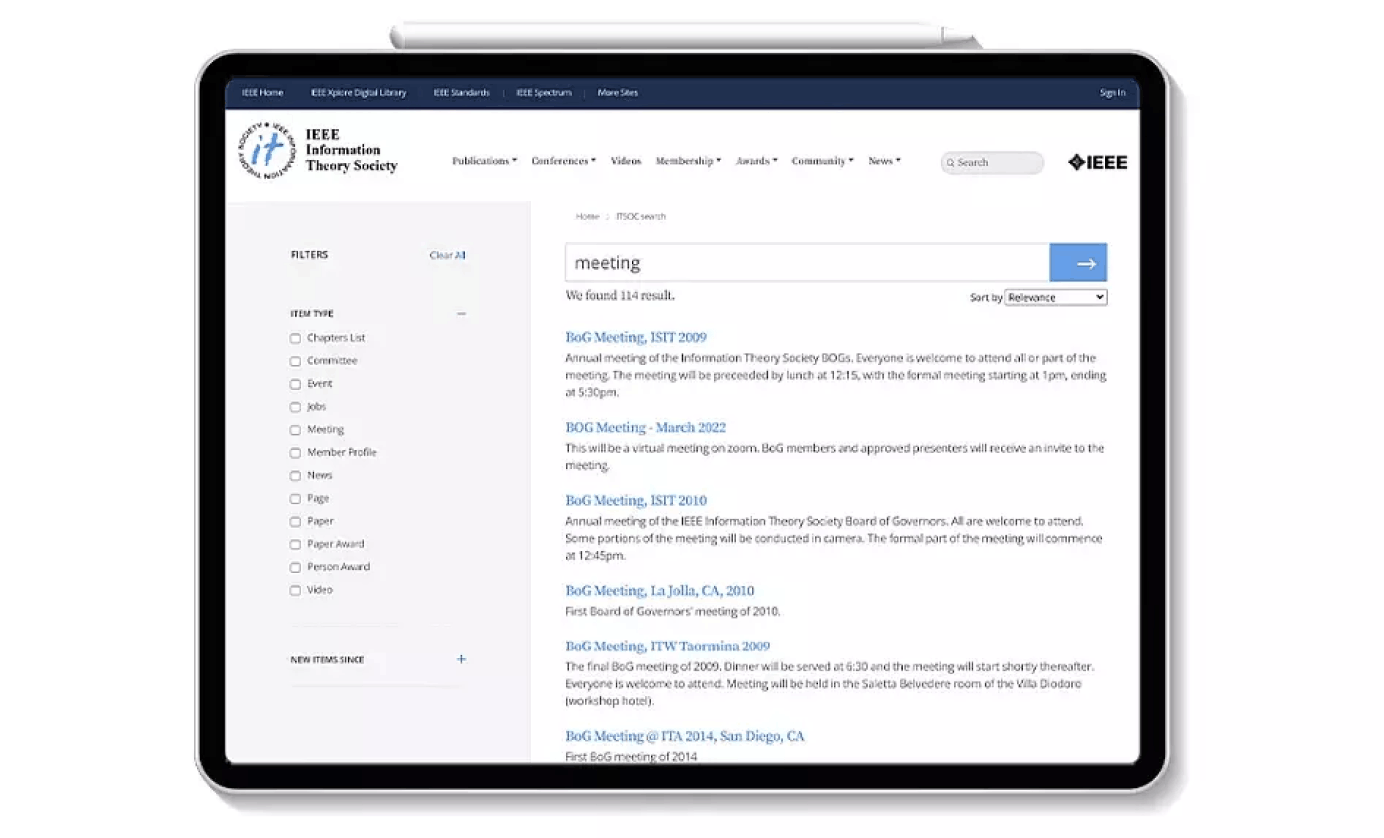Open the BOG Meeting - March 2022 result

[646, 428]
